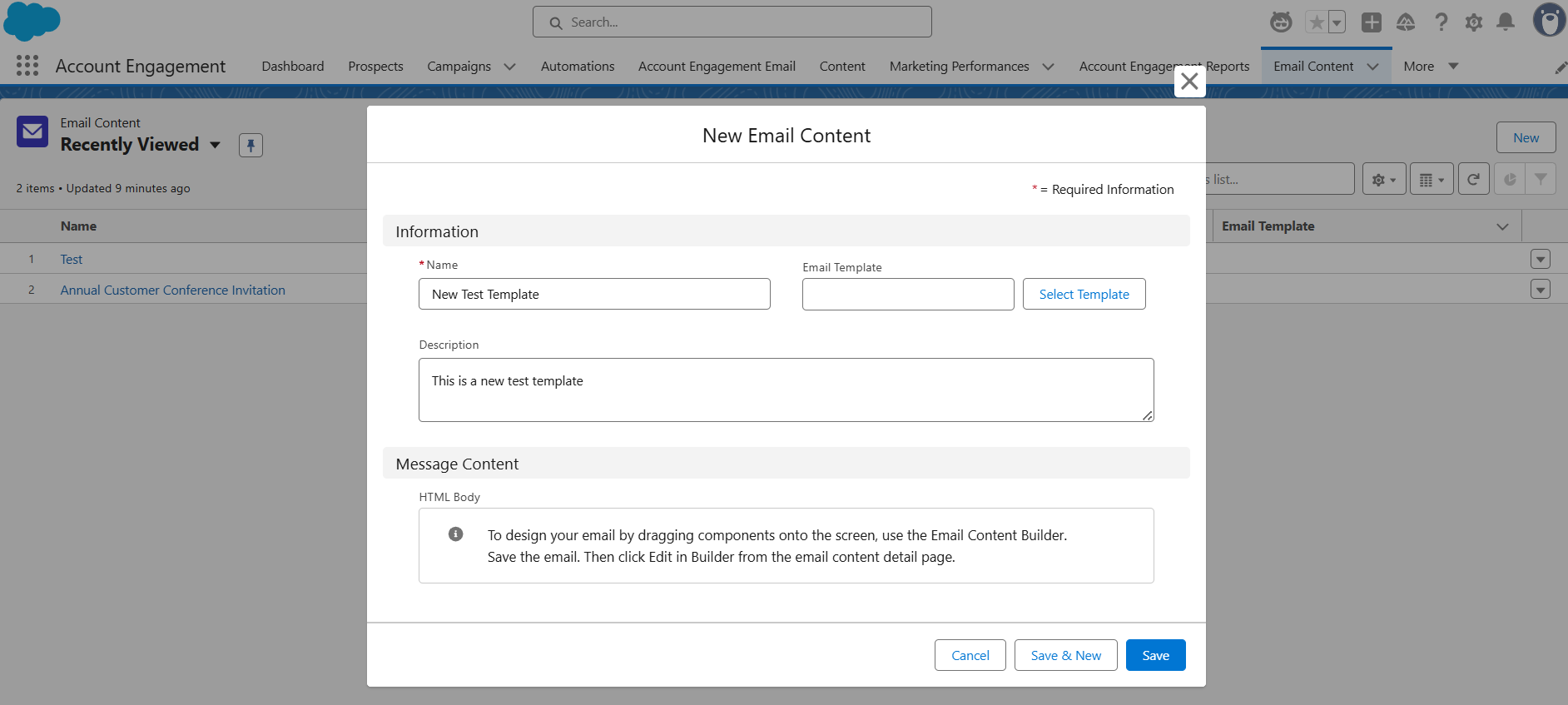Click the Help question mark icon
The image size is (1568, 705).
point(1441,22)
